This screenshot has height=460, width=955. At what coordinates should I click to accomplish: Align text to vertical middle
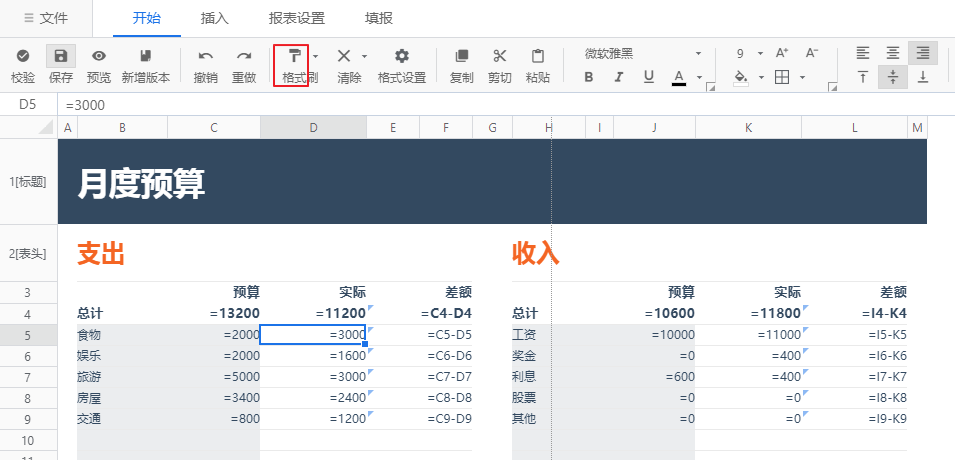point(893,77)
